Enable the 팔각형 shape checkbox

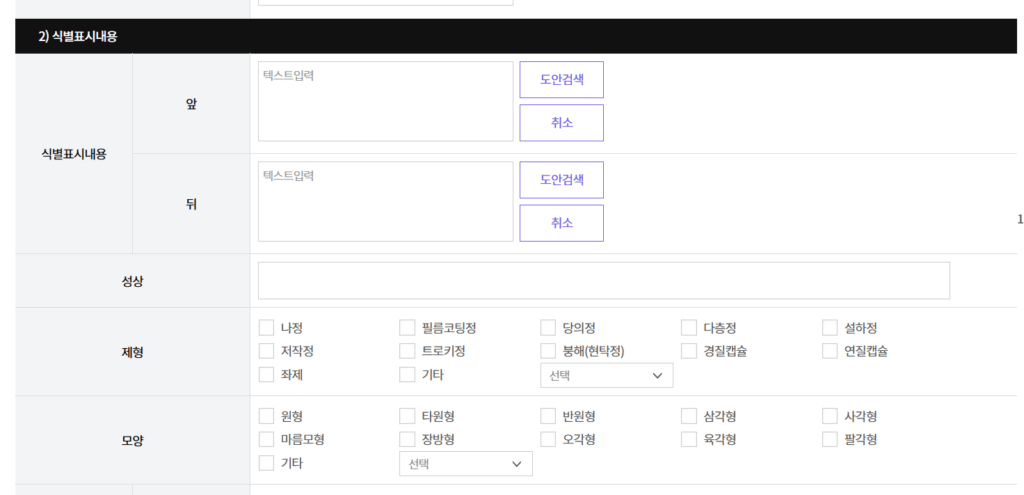(830, 439)
